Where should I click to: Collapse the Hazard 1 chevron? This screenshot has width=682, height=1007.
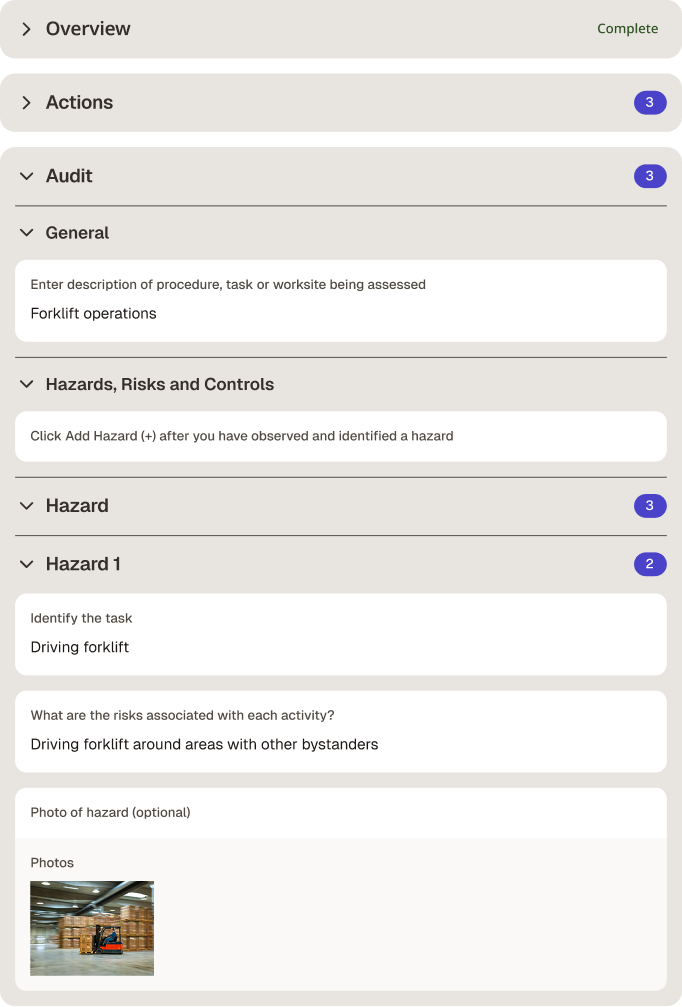pos(26,565)
